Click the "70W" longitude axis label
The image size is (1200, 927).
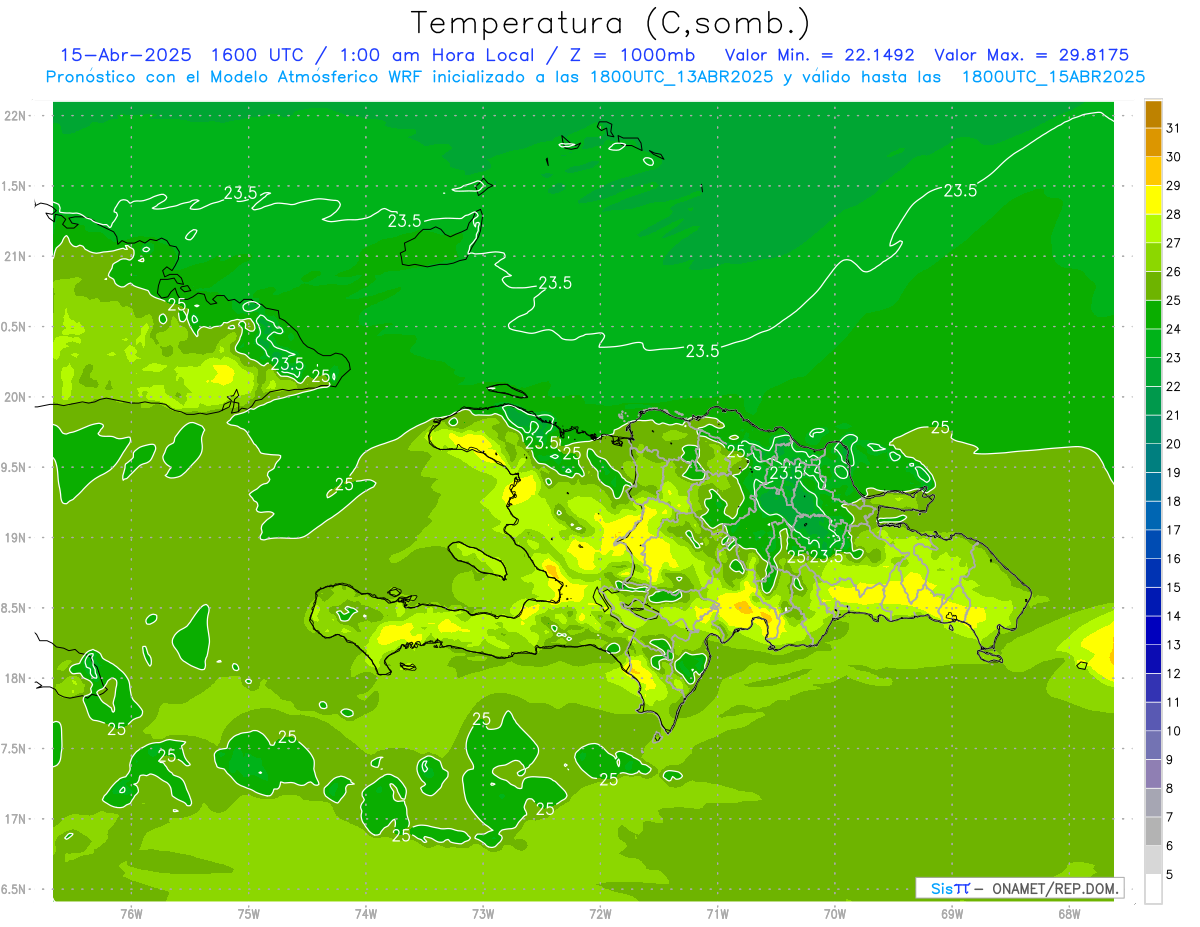[x=835, y=914]
